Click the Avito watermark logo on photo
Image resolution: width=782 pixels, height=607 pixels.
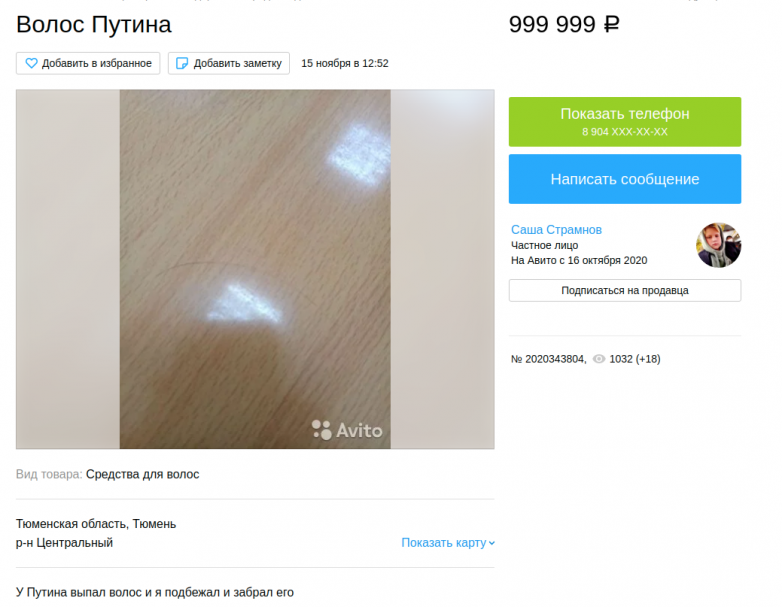point(347,430)
